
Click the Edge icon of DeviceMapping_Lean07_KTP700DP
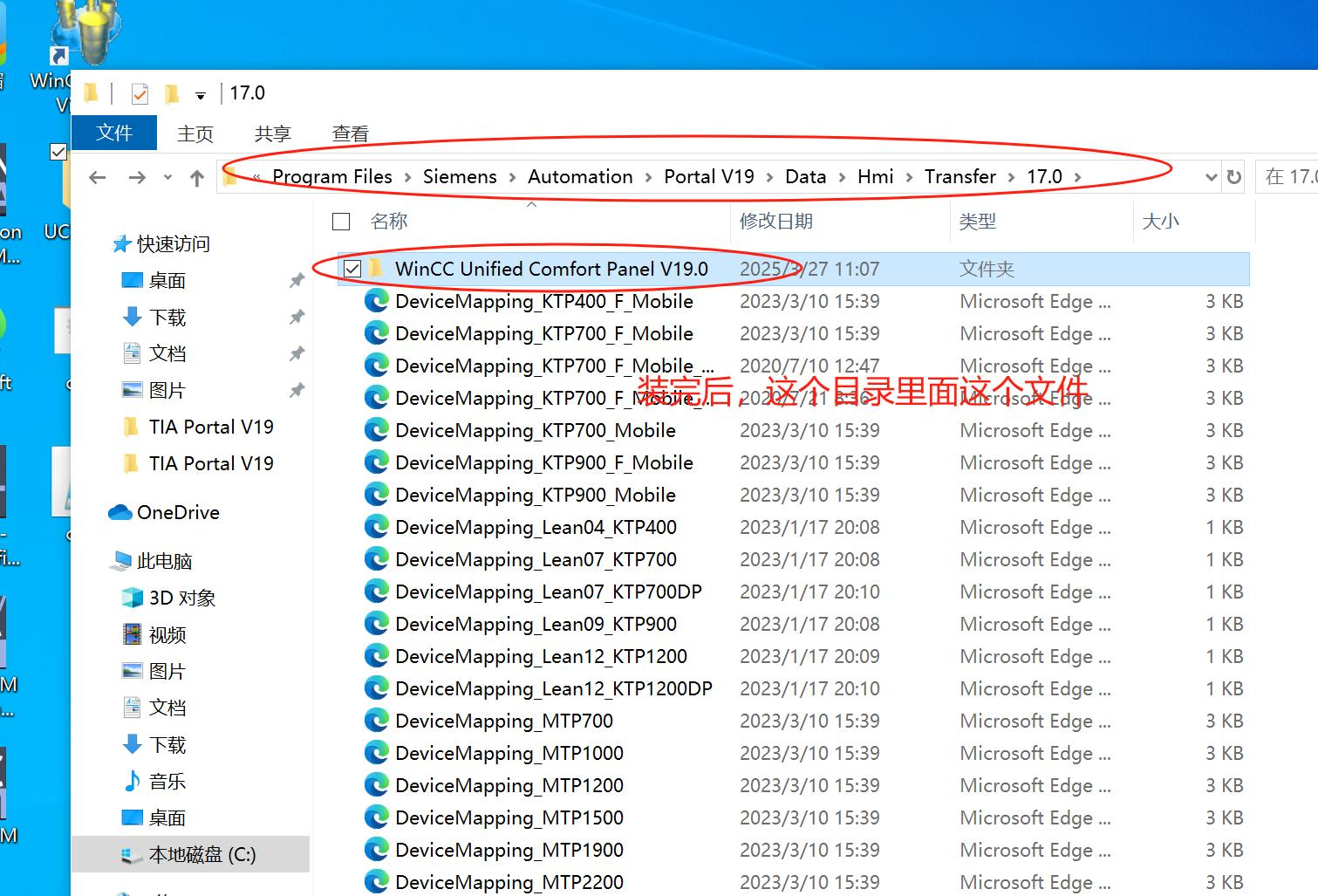[377, 592]
